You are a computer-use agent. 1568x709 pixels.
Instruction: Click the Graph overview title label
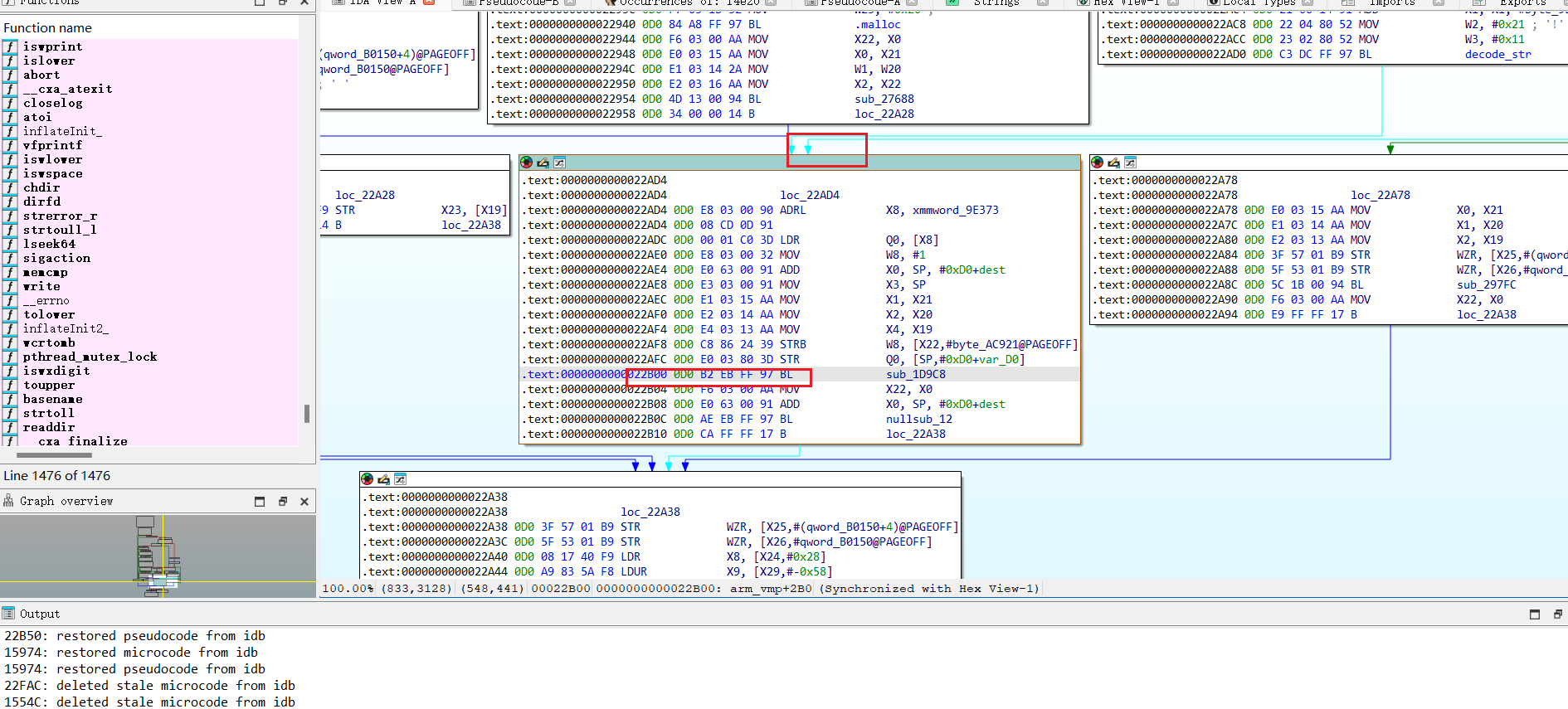point(66,501)
